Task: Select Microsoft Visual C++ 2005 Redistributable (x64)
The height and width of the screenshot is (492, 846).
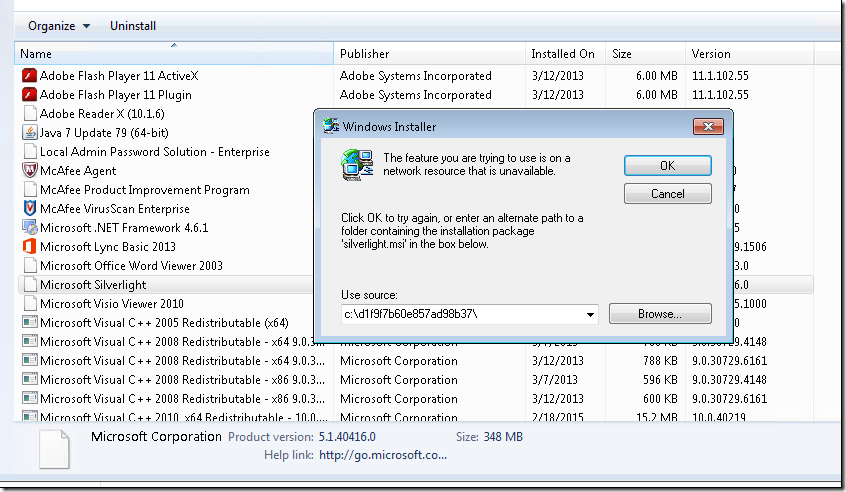Action: coord(164,323)
